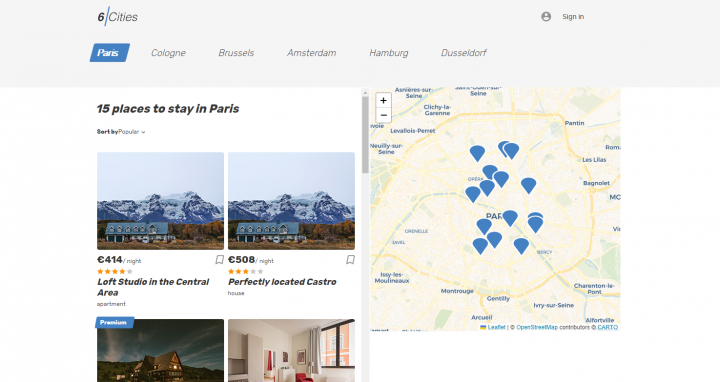Click the map pin nearest BERCY label
Screen dimensions: 720x382
click(521, 246)
